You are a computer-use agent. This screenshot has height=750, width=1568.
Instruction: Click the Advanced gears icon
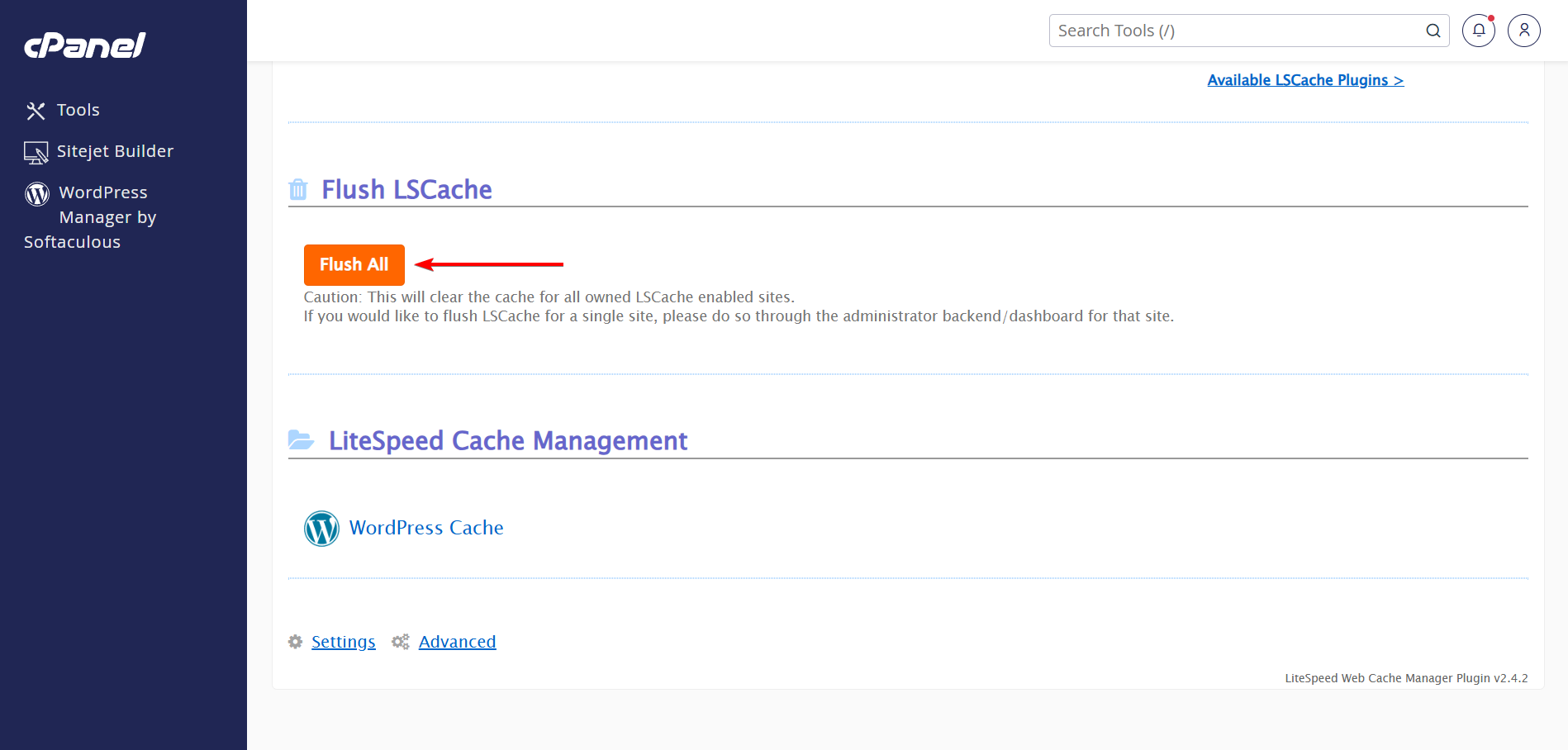click(x=401, y=642)
